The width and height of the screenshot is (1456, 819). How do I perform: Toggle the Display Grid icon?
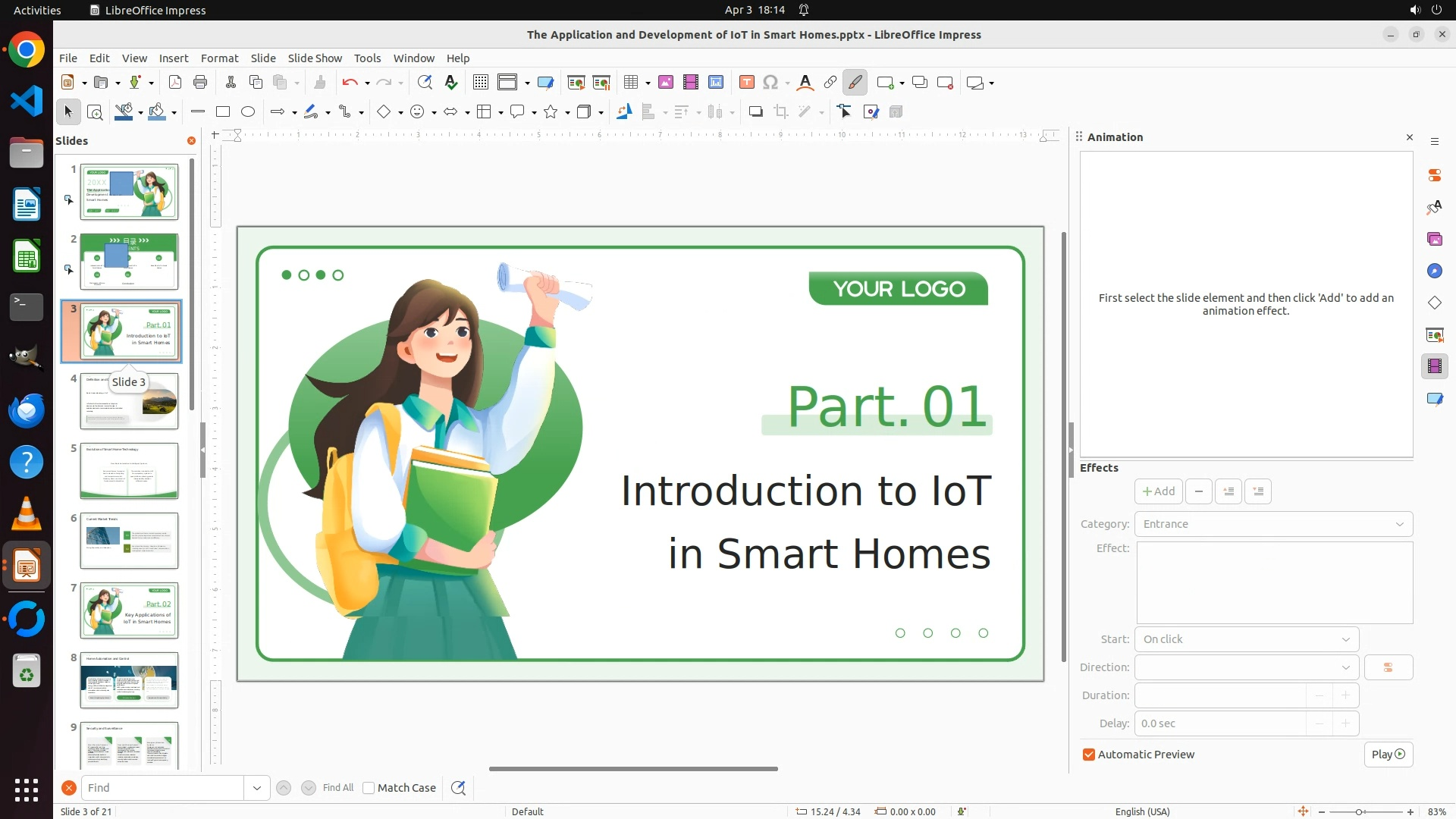[480, 83]
